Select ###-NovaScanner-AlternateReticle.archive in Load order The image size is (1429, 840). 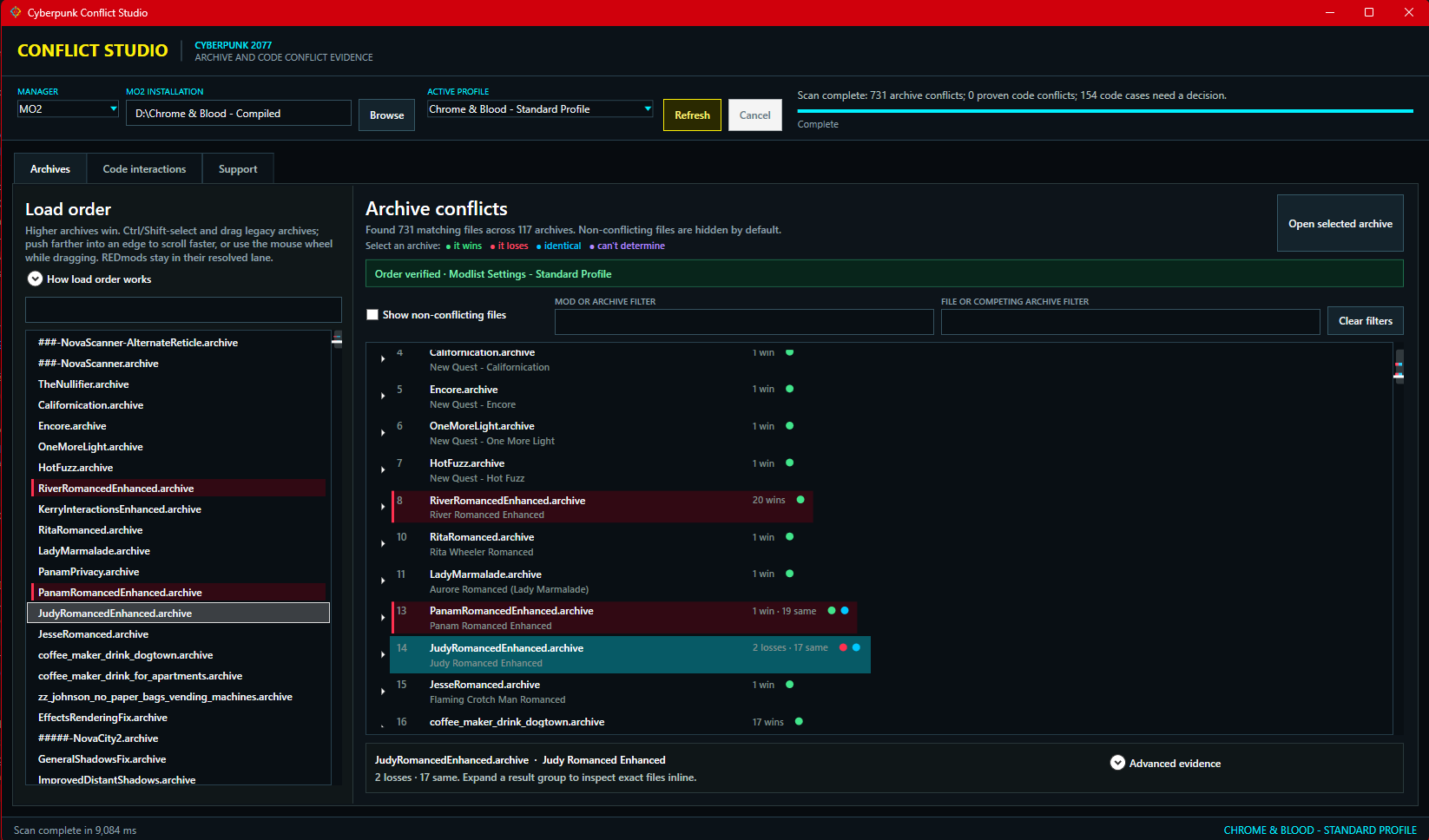click(179, 343)
